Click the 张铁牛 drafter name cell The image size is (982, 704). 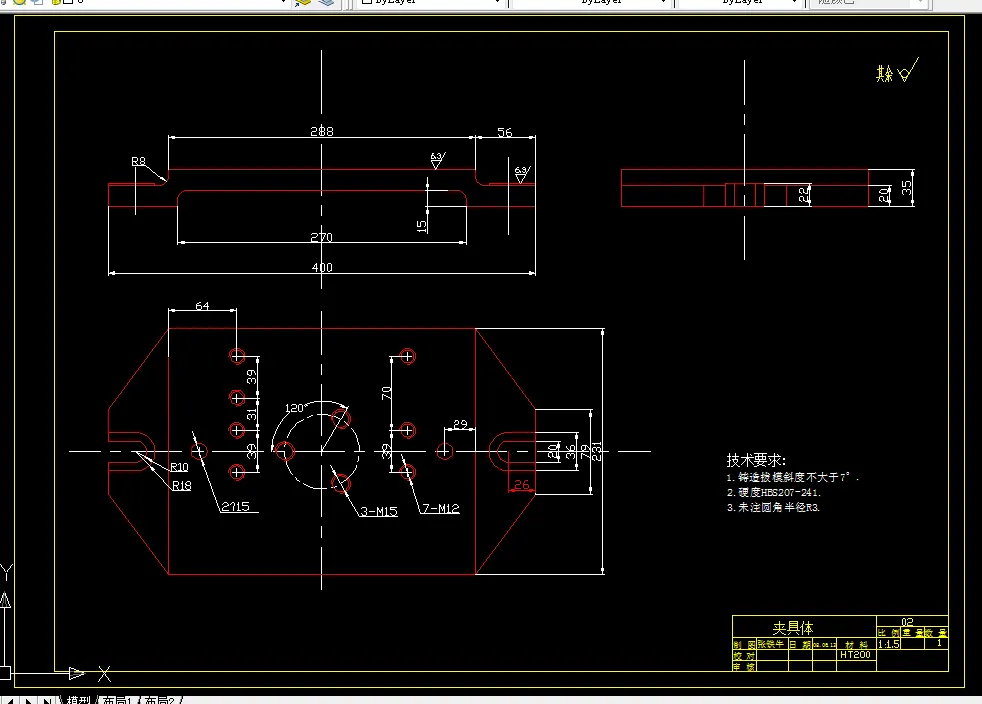pyautogui.click(x=771, y=644)
